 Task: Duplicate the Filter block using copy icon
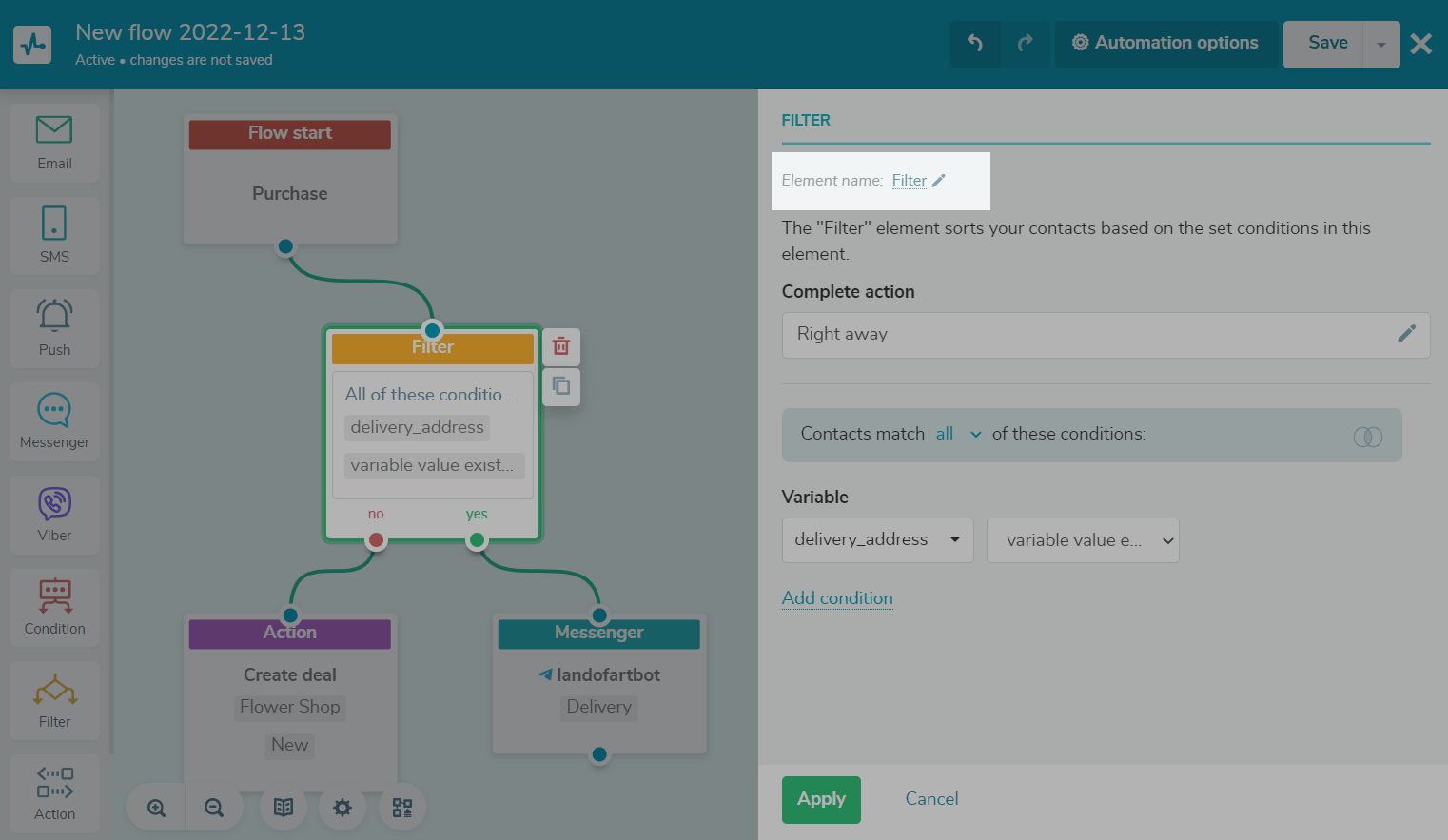[x=561, y=386]
